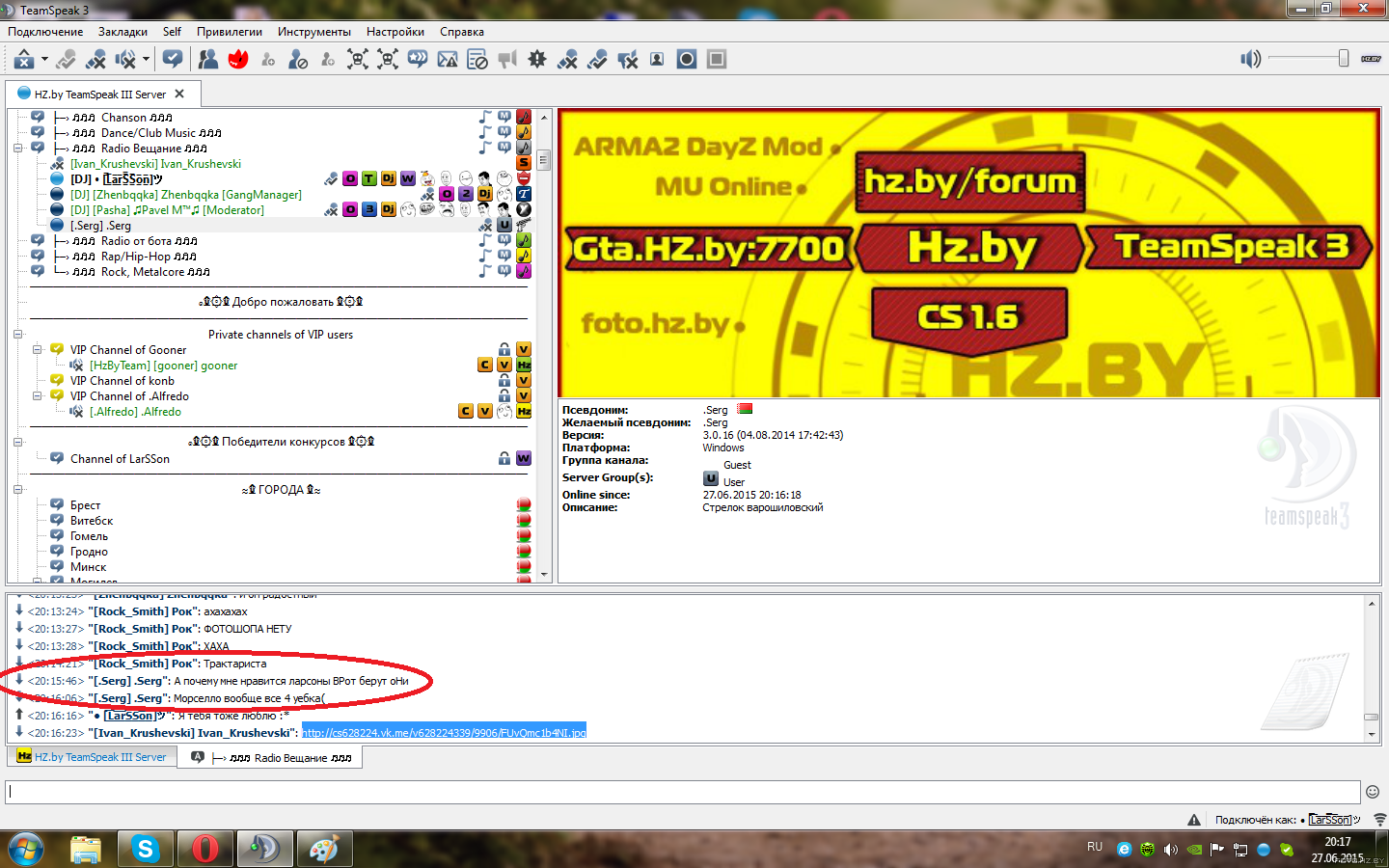Screen dimensions: 1389x868
Task: Switch to Radio Вещание chat tab
Action: point(272,758)
